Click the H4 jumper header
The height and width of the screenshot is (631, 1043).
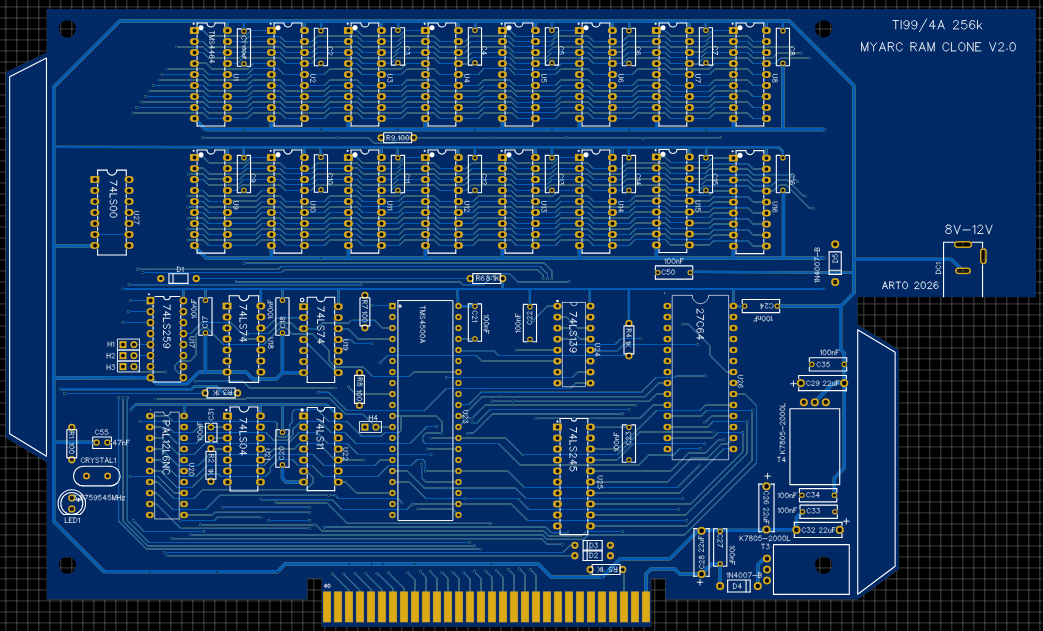[x=370, y=427]
